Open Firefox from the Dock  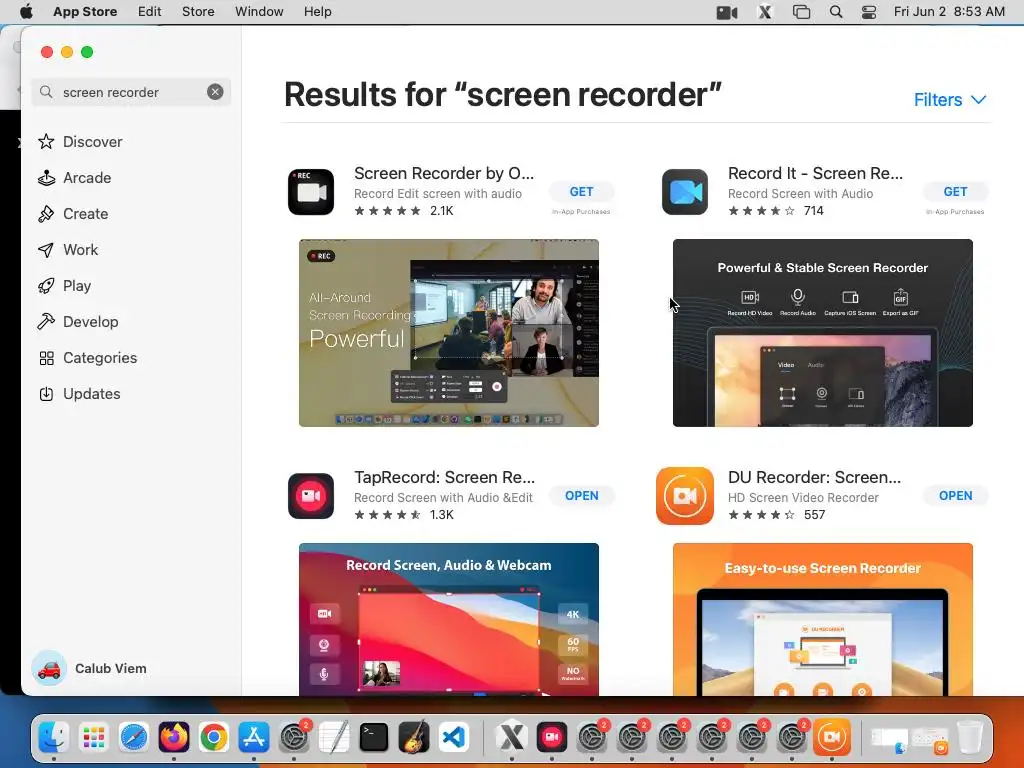[174, 737]
